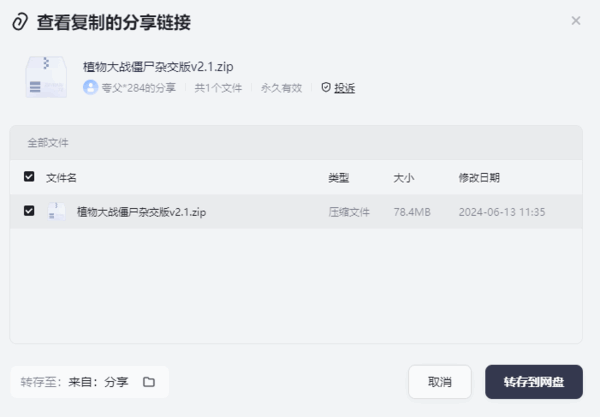600x417 pixels.
Task: Click the 大小 column header
Action: pos(404,178)
